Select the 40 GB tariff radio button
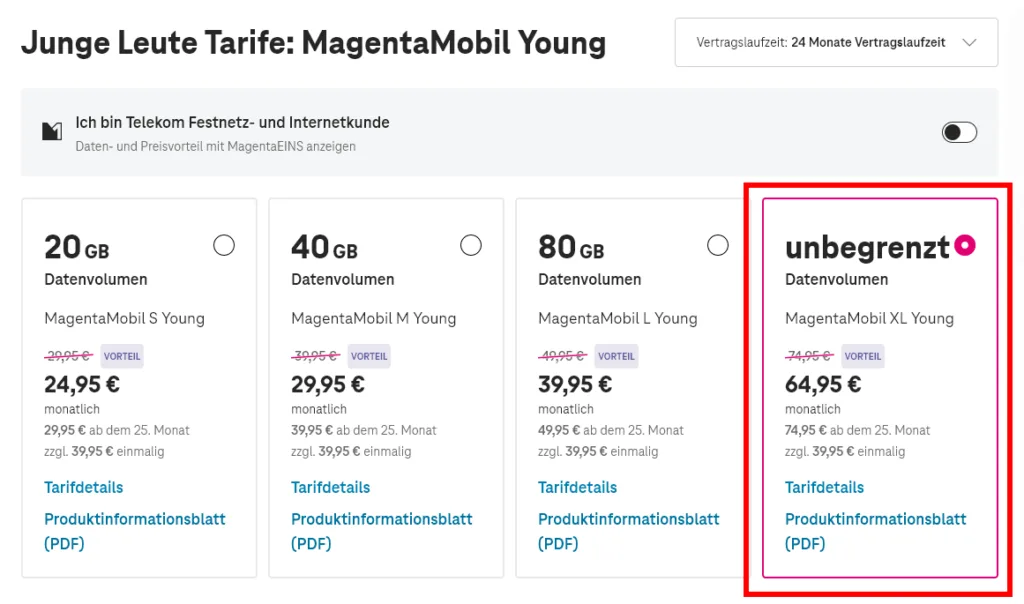1024x604 pixels. point(471,245)
